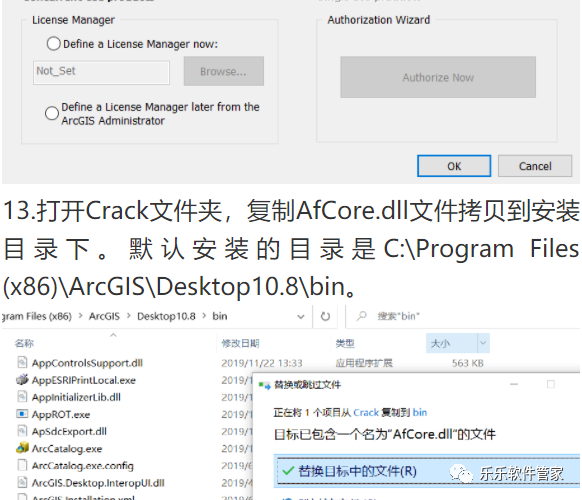Click 应用程序扩展 type cell
Image resolution: width=582 pixels, height=500 pixels.
pos(364,363)
